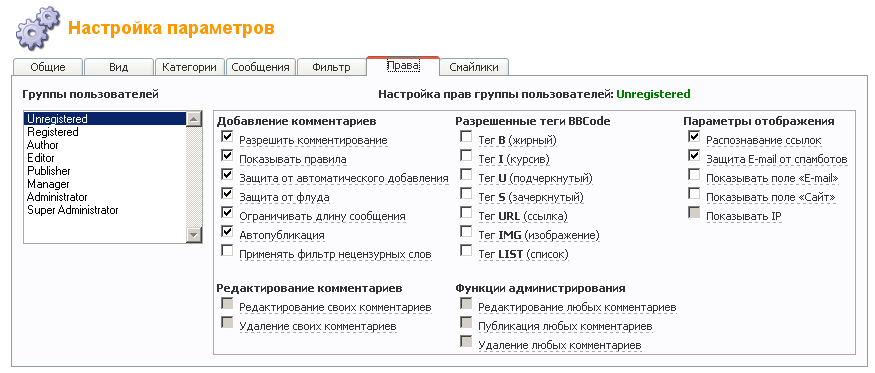This screenshot has height=373, width=875.
Task: Click the group list scroll up arrow
Action: coord(194,119)
